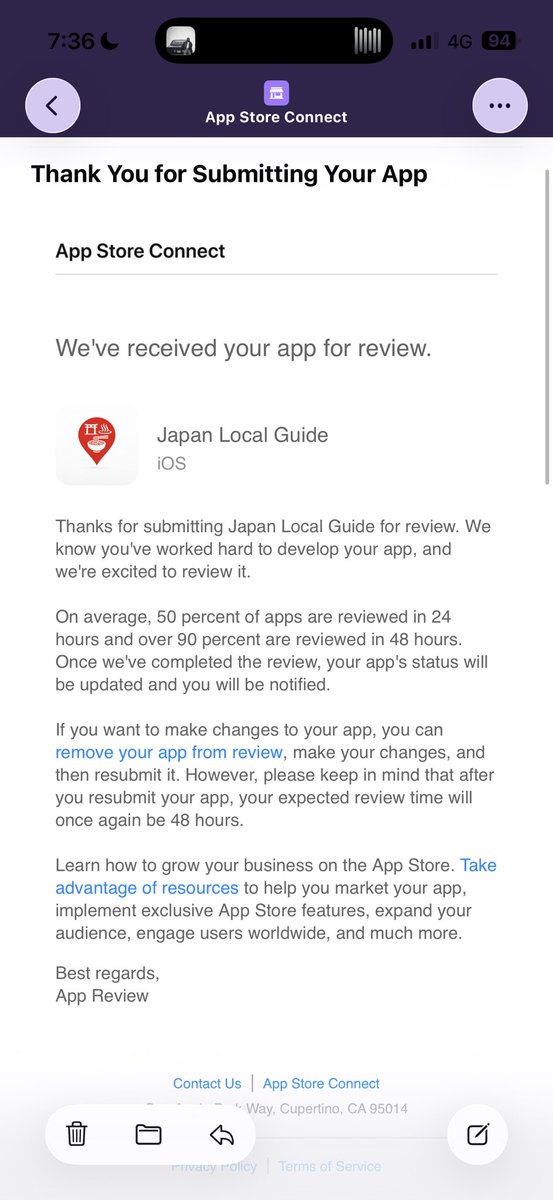Tap the battery indicator showing 94
The height and width of the screenshot is (1200, 553).
click(x=498, y=41)
